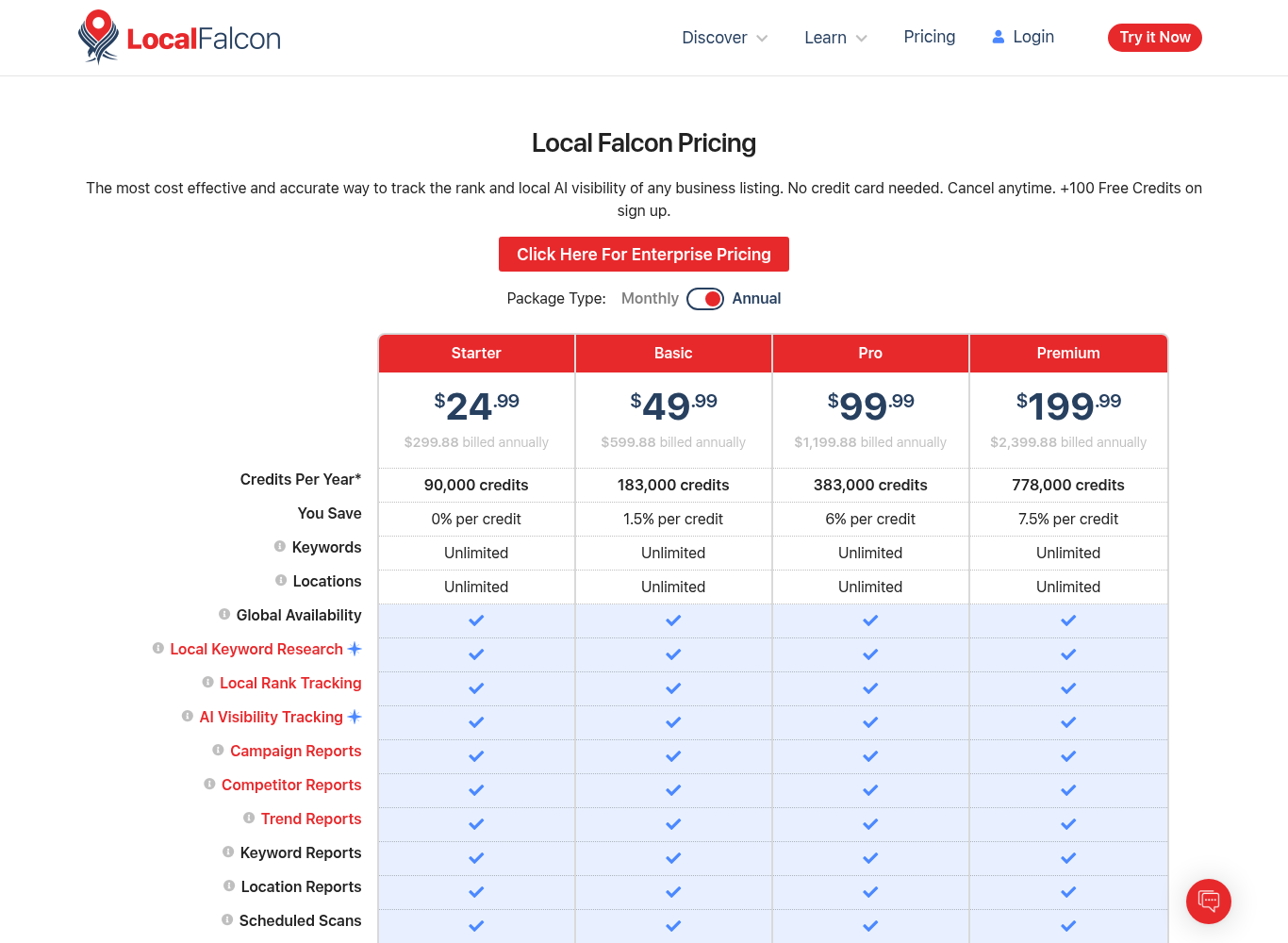Click the 7.5% per credit cell
Screen dimensions: 1288x943
point(1068,519)
